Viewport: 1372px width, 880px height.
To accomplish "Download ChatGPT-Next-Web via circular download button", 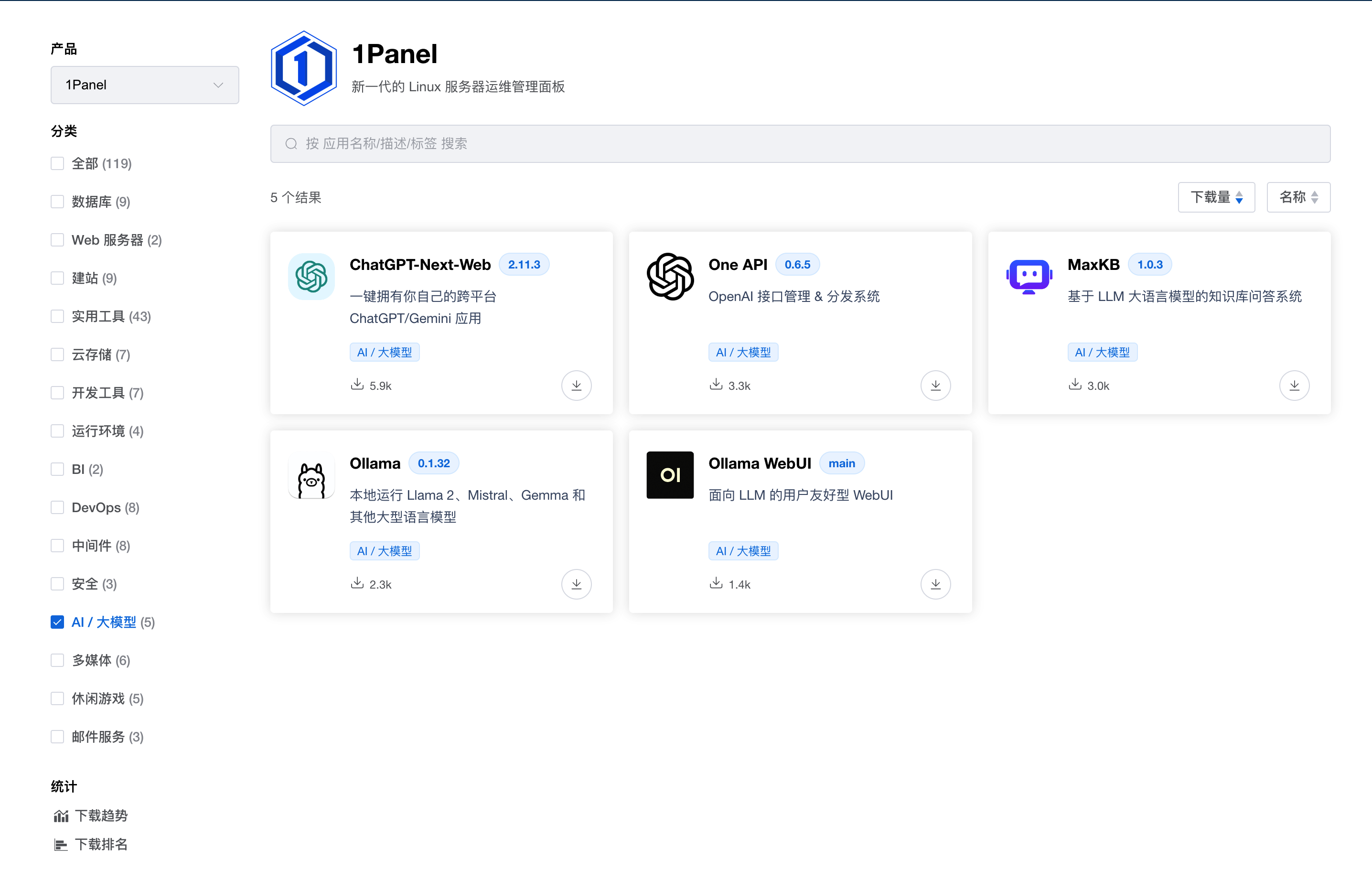I will 577,386.
